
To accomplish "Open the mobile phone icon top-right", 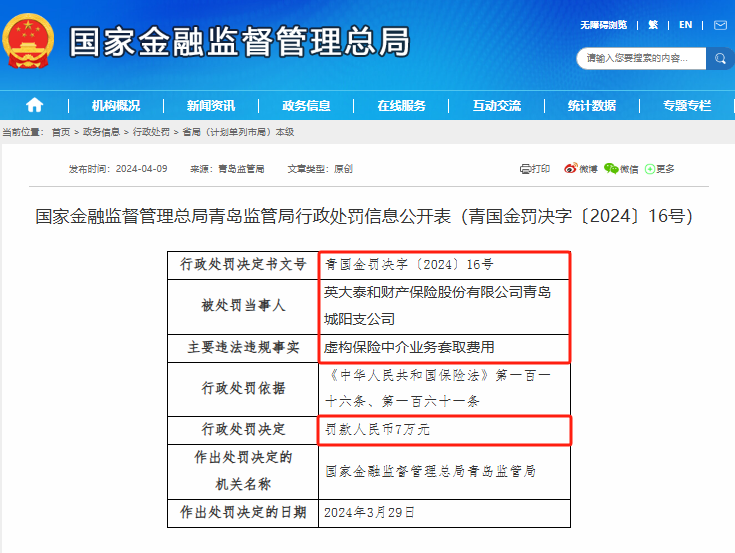I will [717, 25].
